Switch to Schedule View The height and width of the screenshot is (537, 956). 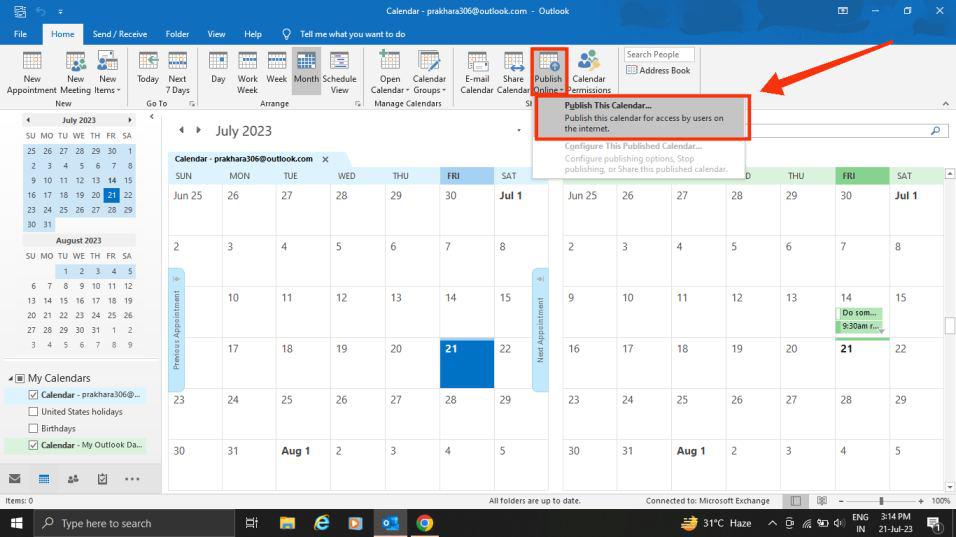tap(340, 73)
